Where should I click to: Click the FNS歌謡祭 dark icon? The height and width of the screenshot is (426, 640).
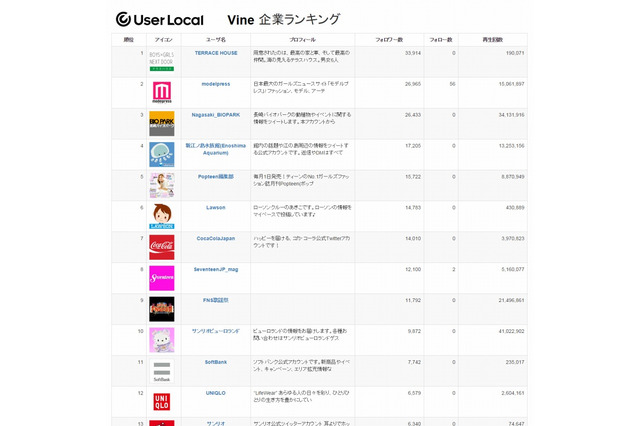pyautogui.click(x=162, y=309)
